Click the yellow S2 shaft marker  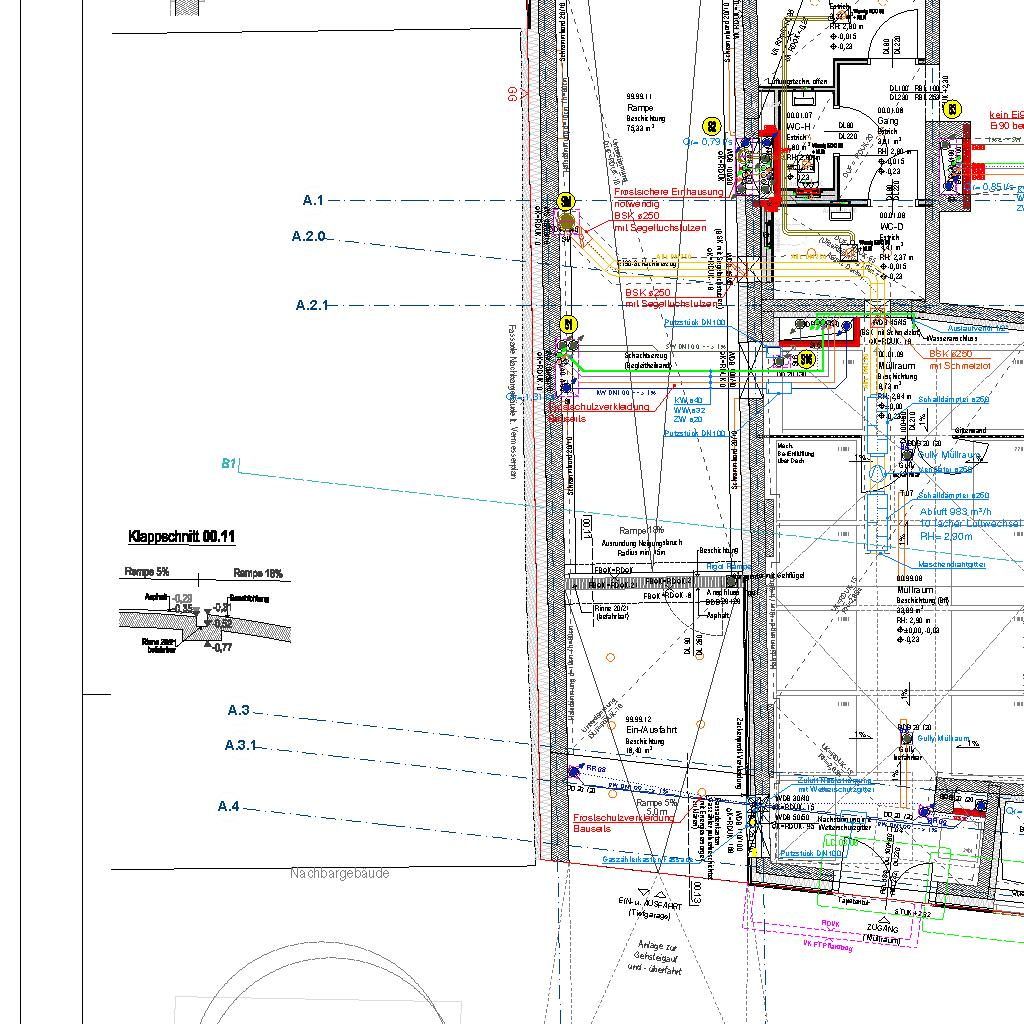[x=712, y=126]
